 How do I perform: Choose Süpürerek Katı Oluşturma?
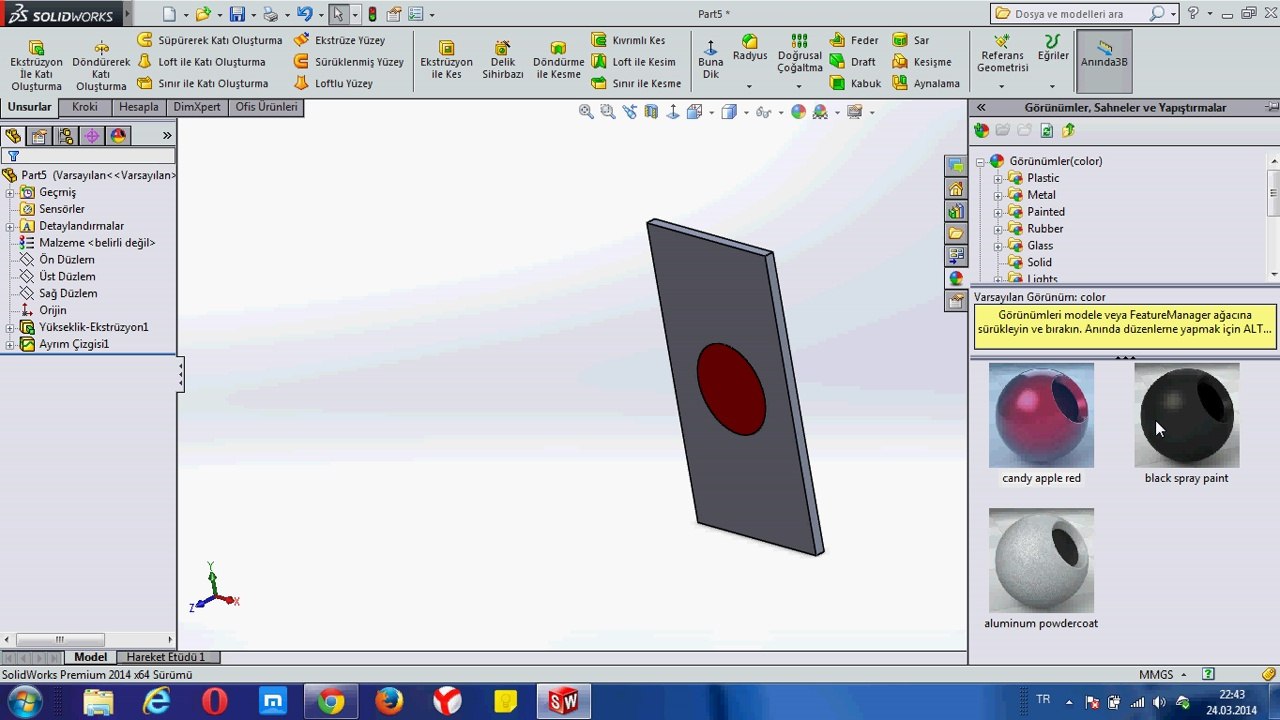pos(209,40)
